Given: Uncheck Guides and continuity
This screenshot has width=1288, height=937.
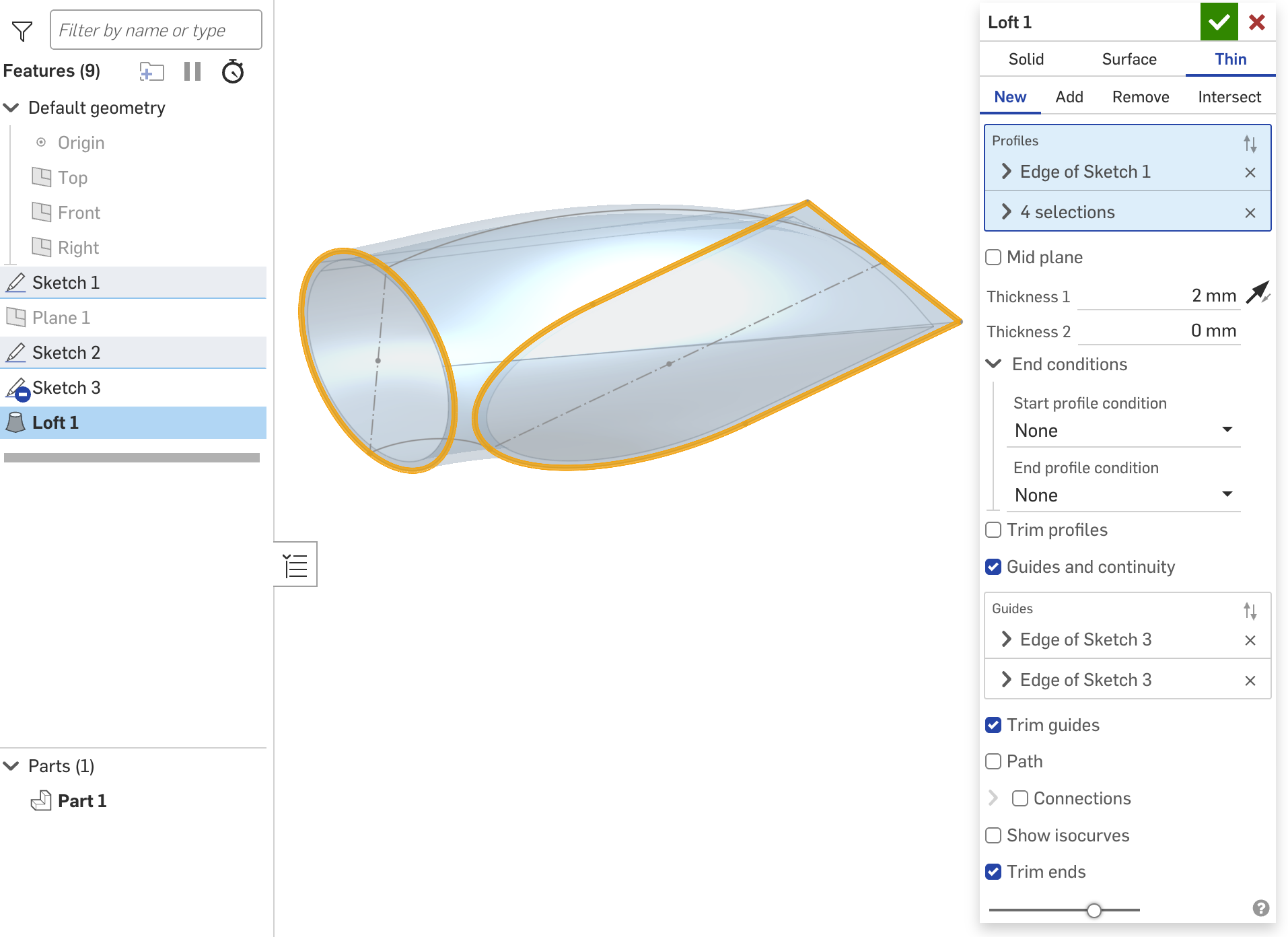Looking at the screenshot, I should [993, 567].
